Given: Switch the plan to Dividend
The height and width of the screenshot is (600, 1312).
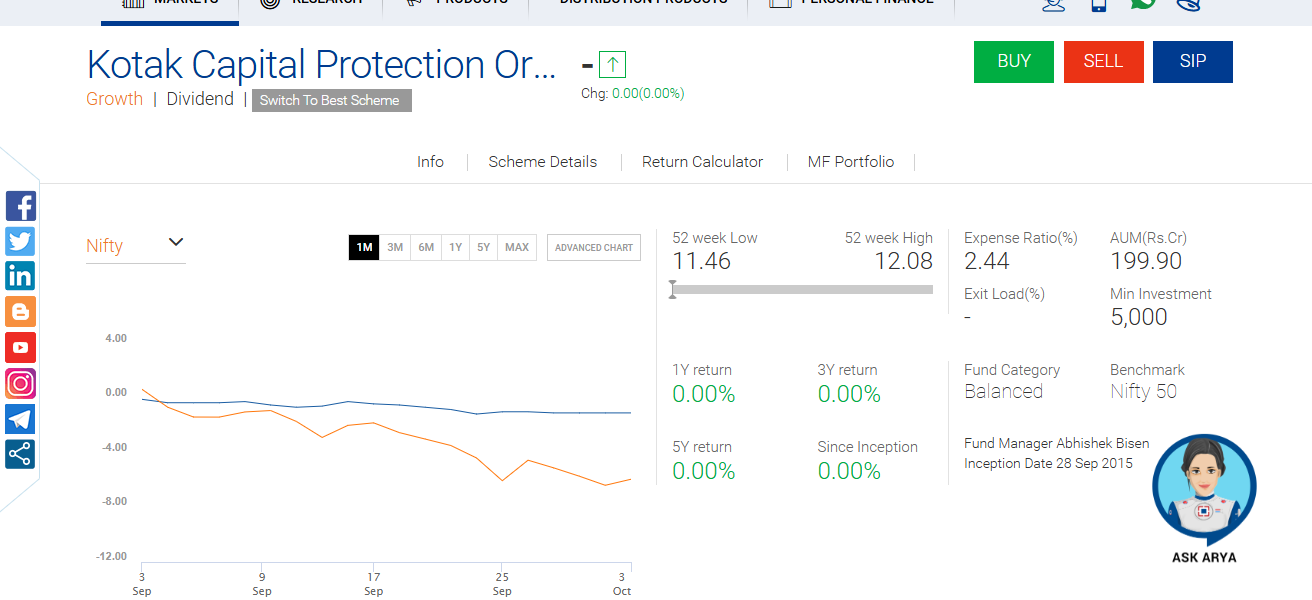Looking at the screenshot, I should click(200, 98).
